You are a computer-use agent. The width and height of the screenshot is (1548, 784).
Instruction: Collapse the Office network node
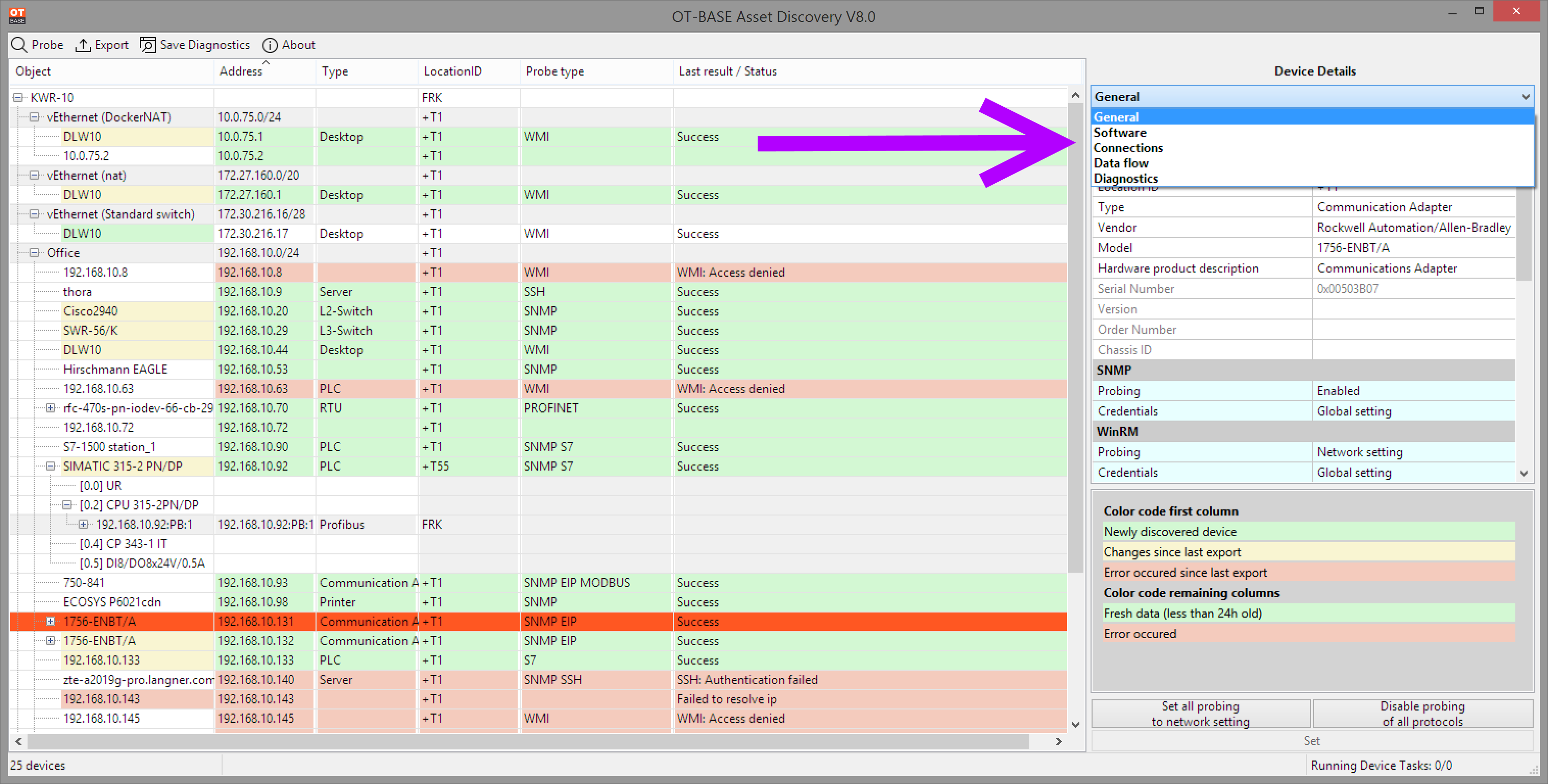[x=34, y=253]
